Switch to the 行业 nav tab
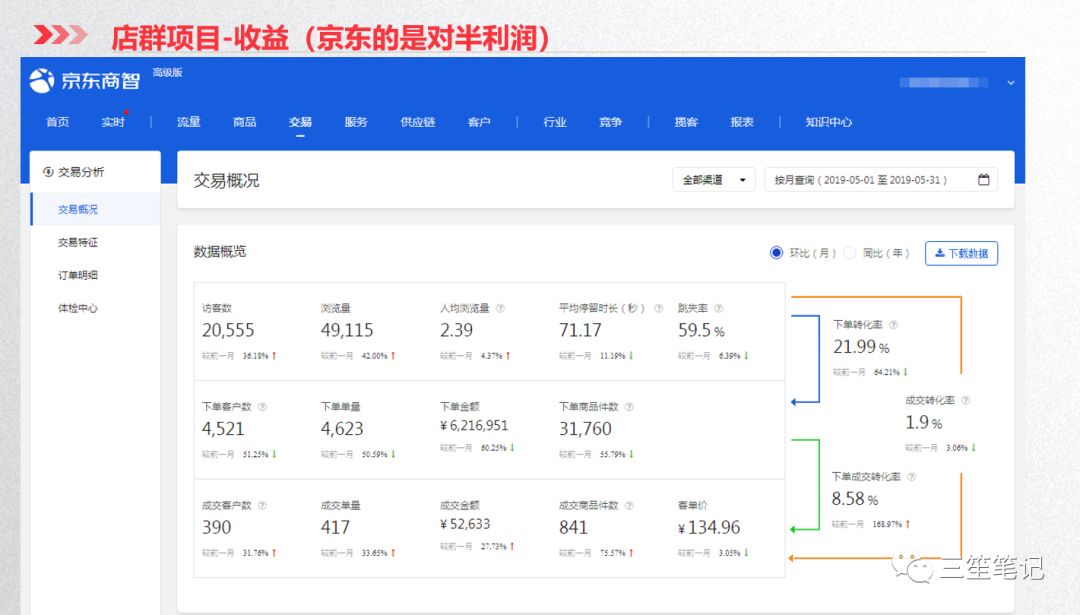This screenshot has width=1080, height=615. click(554, 122)
